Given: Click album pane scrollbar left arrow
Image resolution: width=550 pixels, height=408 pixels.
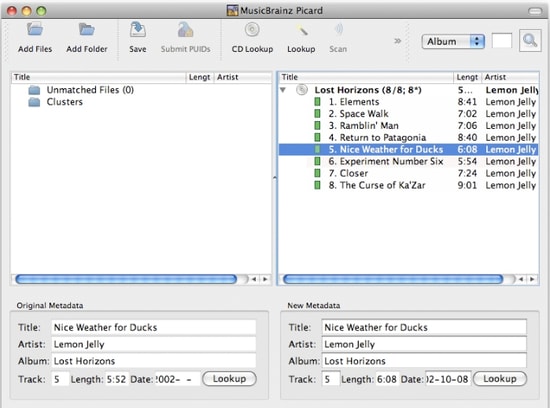Looking at the screenshot, I should (521, 279).
